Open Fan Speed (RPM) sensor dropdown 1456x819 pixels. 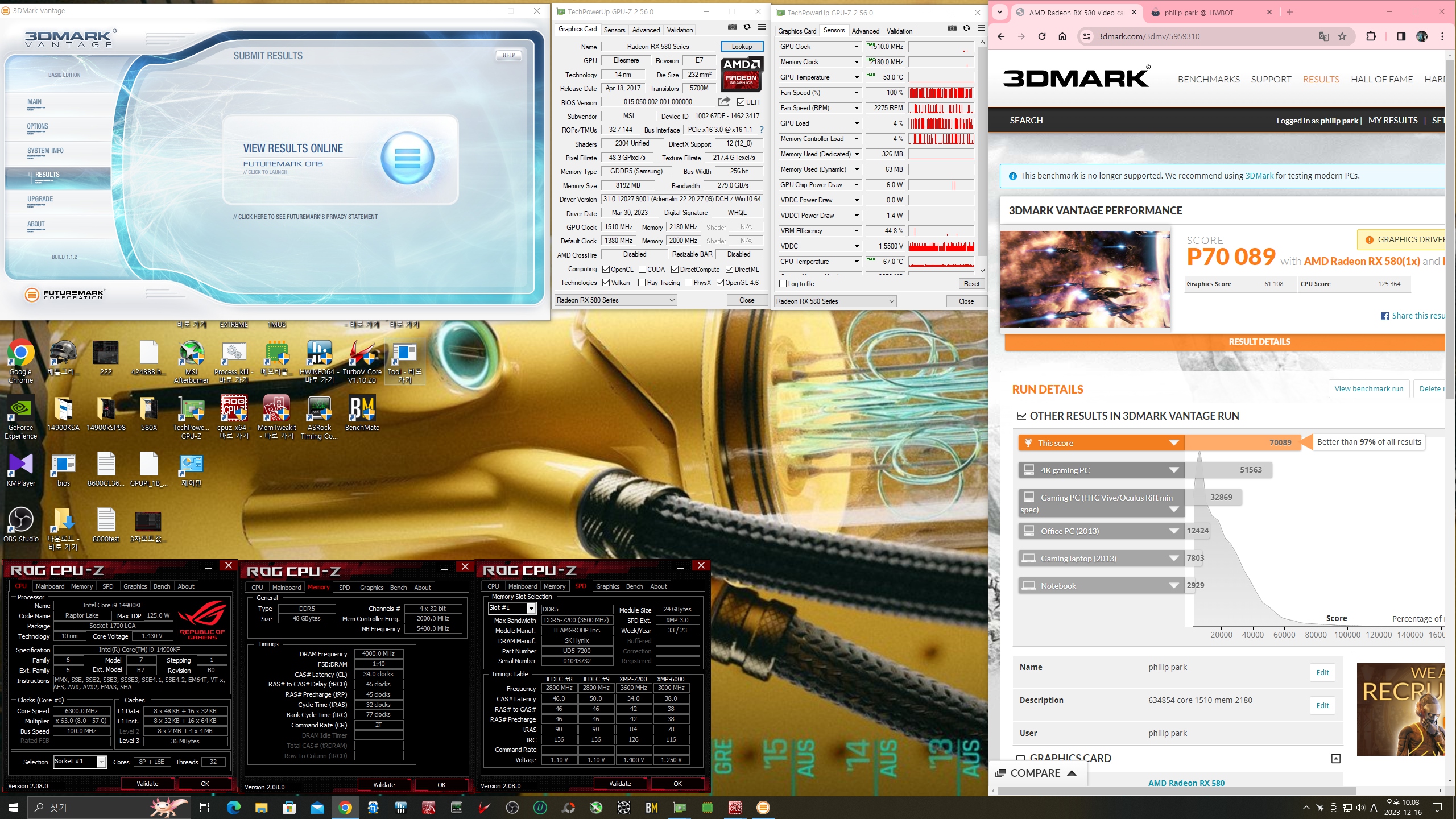pos(856,108)
